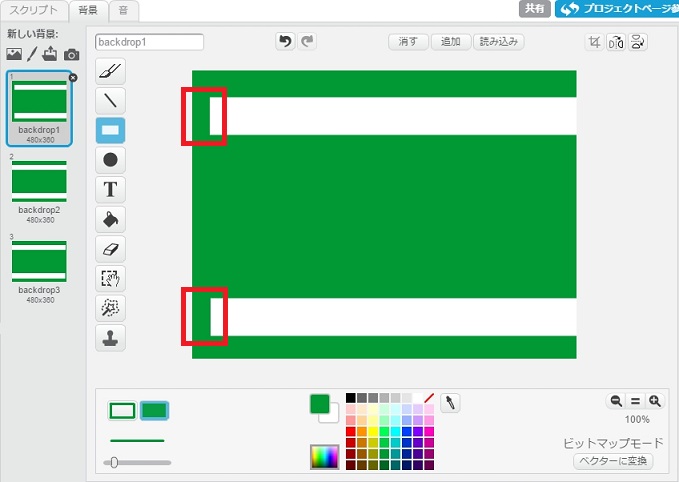Choose the Select region tool

click(110, 278)
